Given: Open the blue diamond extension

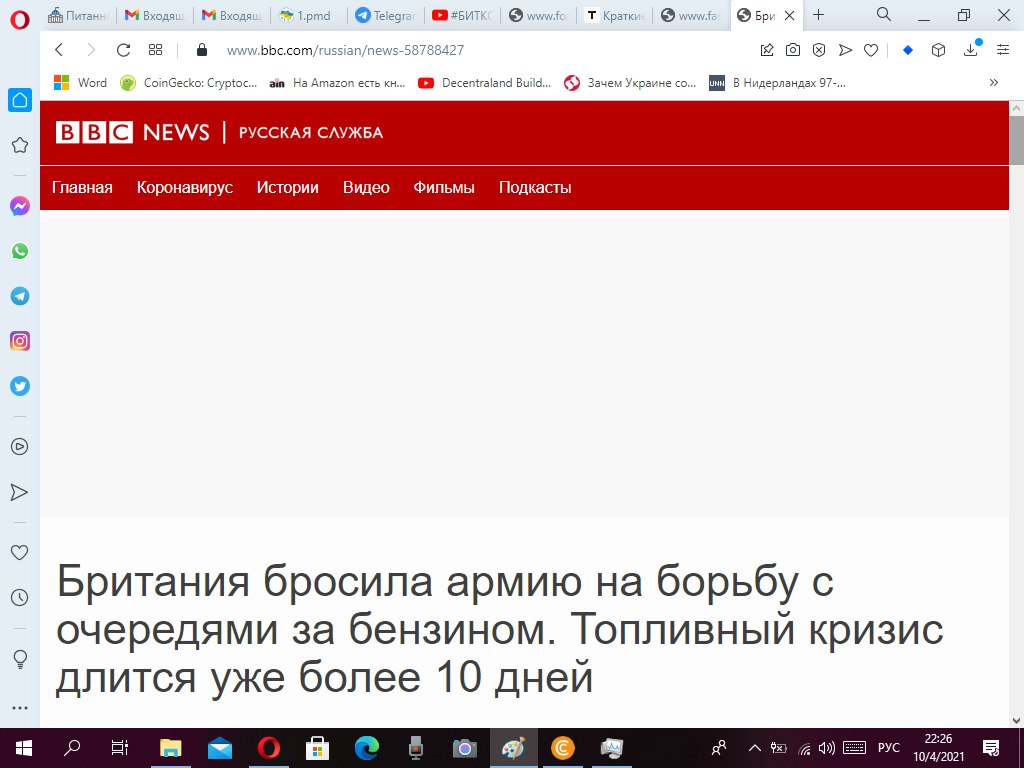Looking at the screenshot, I should coord(908,50).
